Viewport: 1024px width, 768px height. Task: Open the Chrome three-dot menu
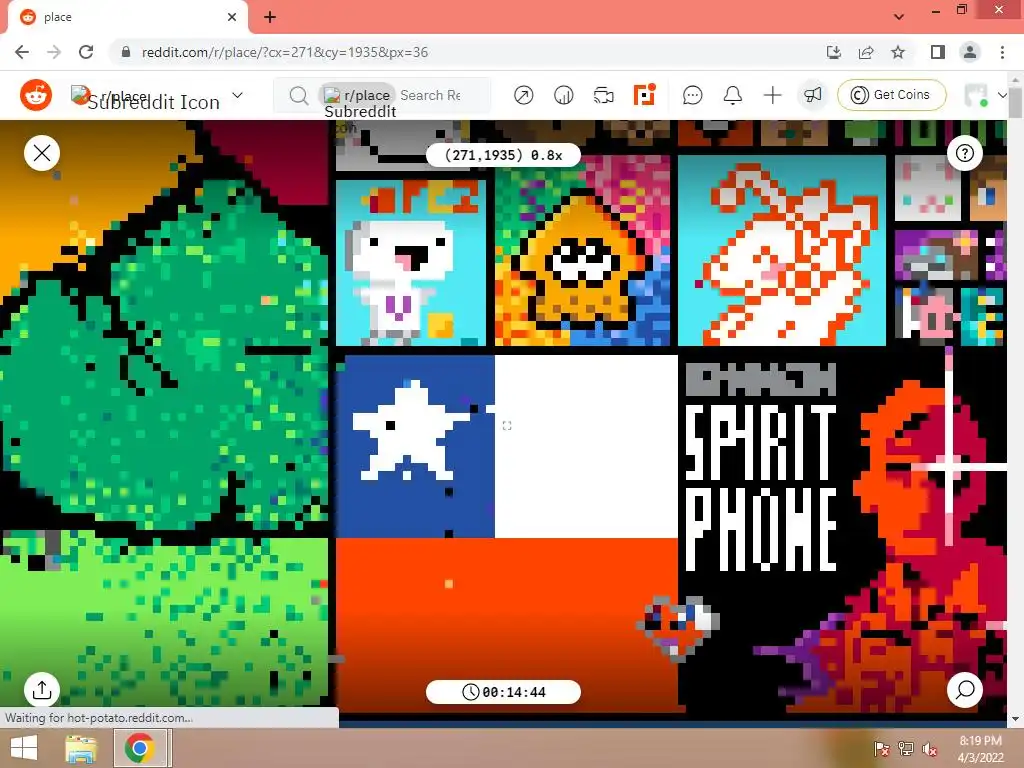1002,52
